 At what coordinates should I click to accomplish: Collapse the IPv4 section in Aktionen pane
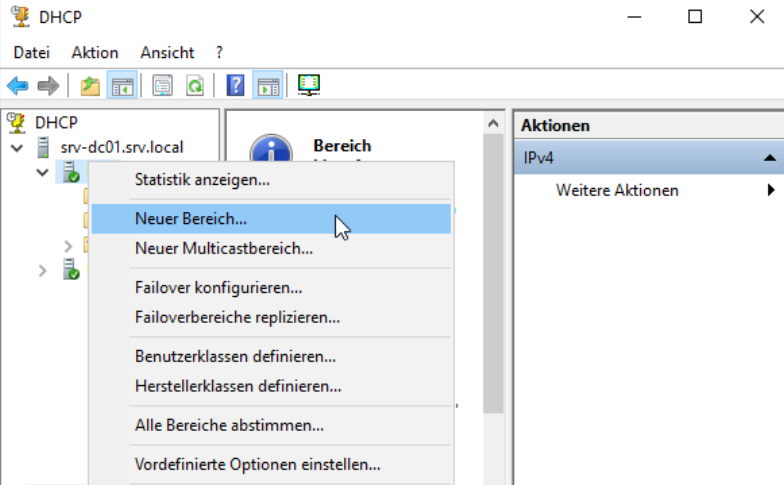768,158
